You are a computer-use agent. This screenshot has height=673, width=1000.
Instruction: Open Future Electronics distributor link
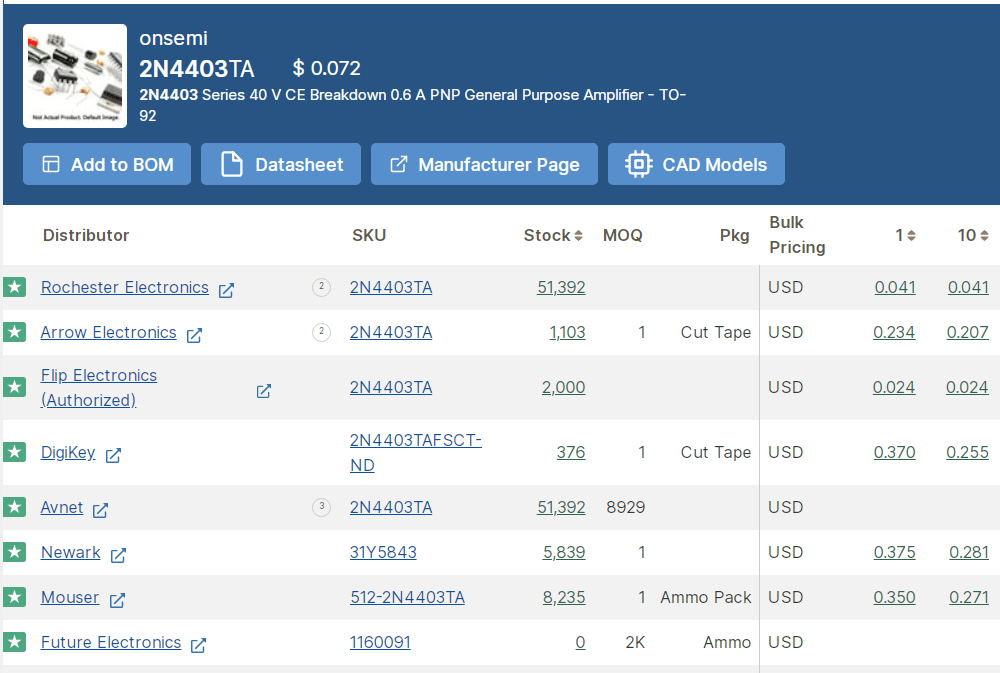coord(111,642)
